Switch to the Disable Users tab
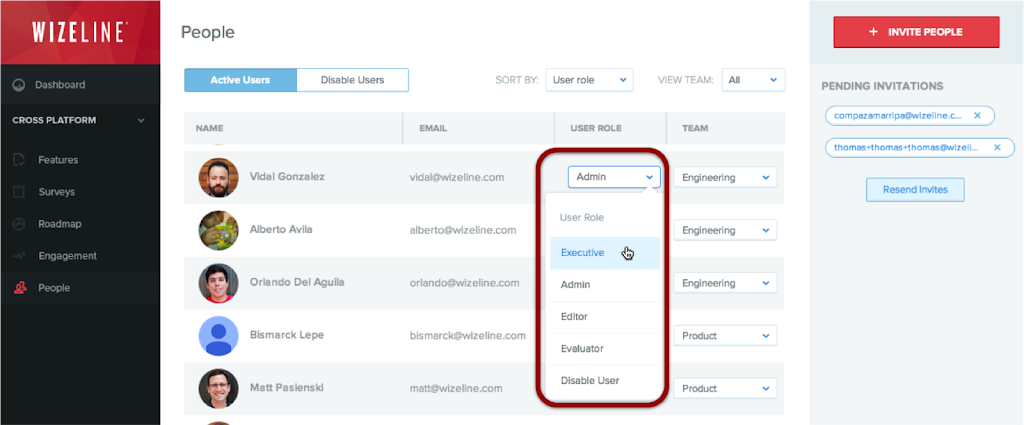 [352, 80]
